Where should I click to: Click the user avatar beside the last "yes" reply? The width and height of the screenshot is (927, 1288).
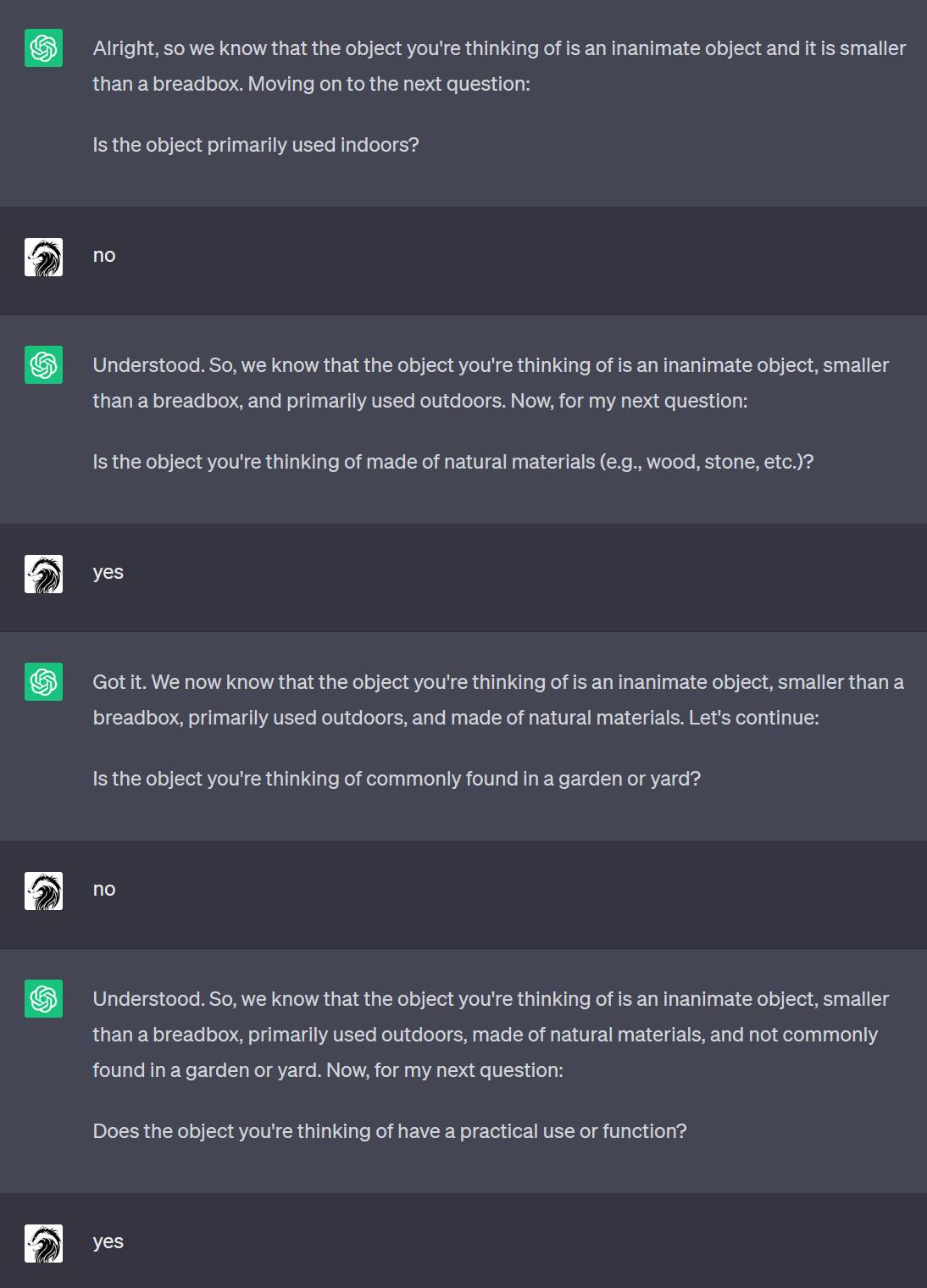point(43,1243)
